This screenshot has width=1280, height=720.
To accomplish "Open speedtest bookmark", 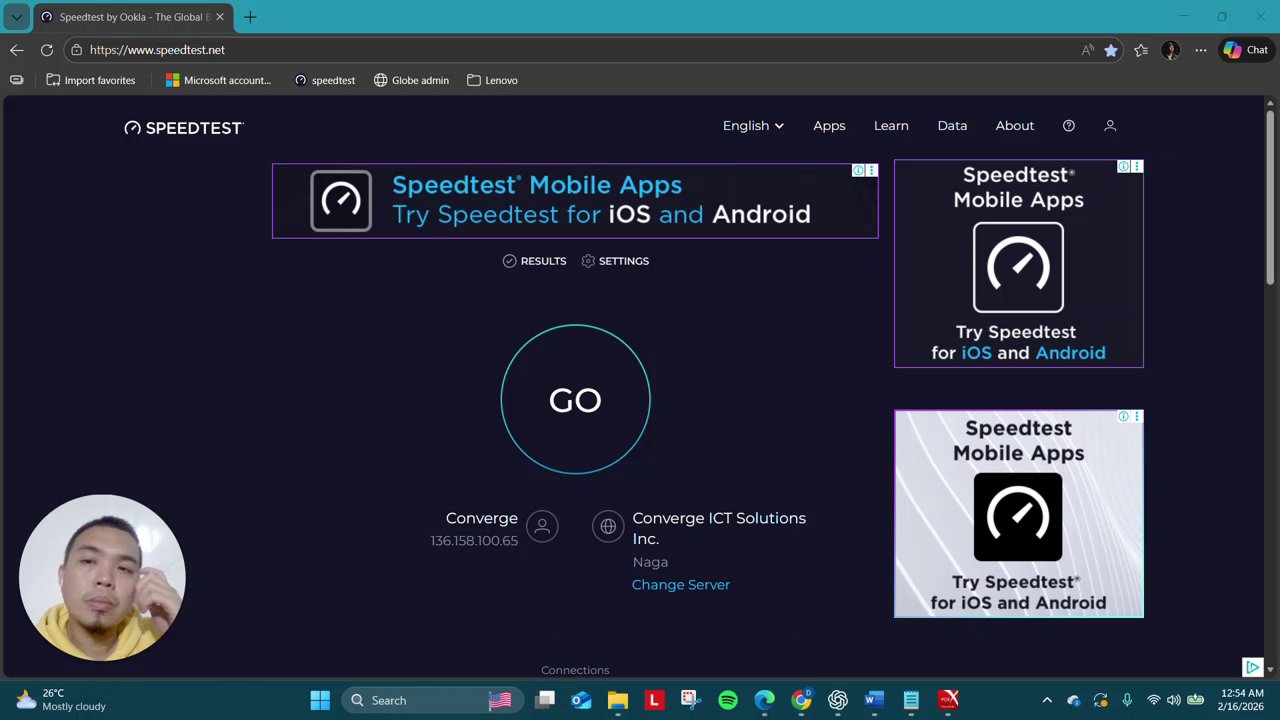I will click(x=325, y=80).
